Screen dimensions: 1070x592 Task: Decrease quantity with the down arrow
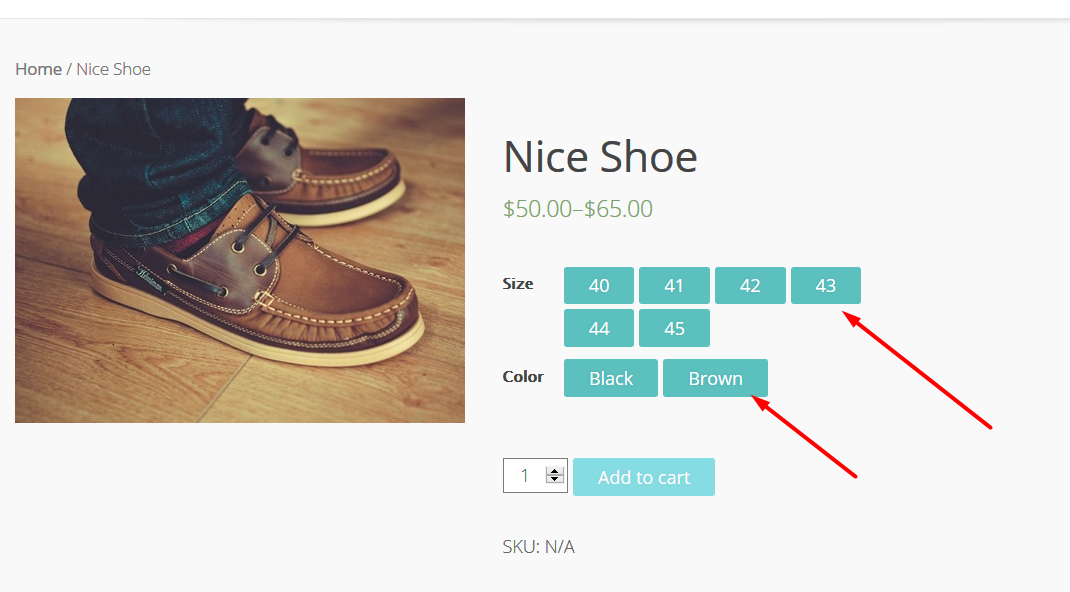click(555, 480)
